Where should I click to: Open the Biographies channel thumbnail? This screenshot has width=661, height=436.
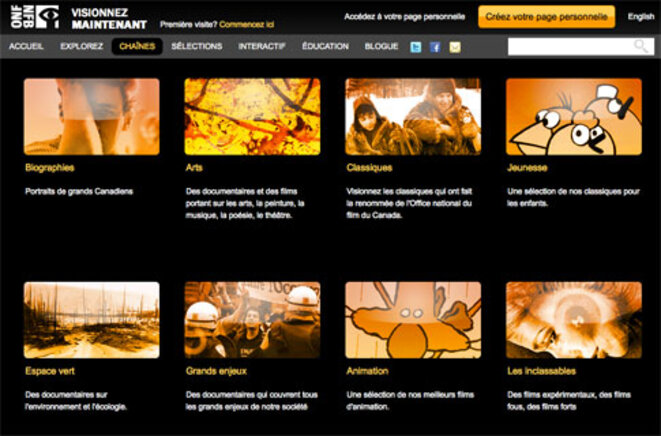tap(91, 116)
